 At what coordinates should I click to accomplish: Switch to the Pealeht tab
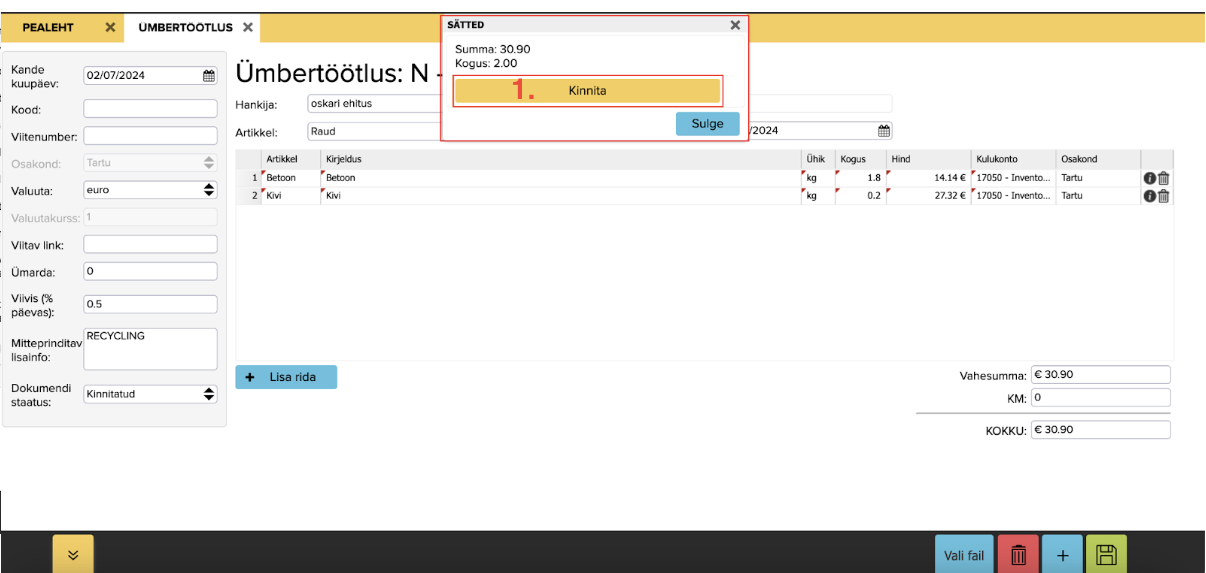(x=48, y=27)
